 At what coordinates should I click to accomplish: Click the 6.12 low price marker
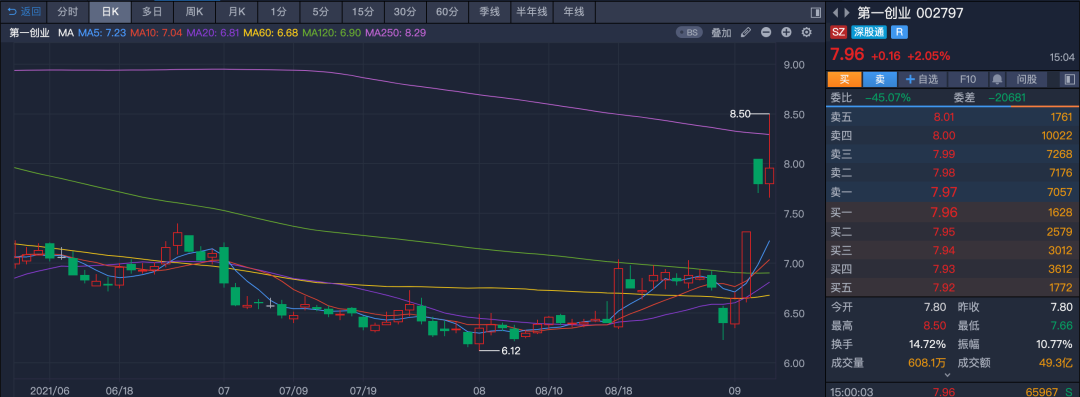point(510,351)
